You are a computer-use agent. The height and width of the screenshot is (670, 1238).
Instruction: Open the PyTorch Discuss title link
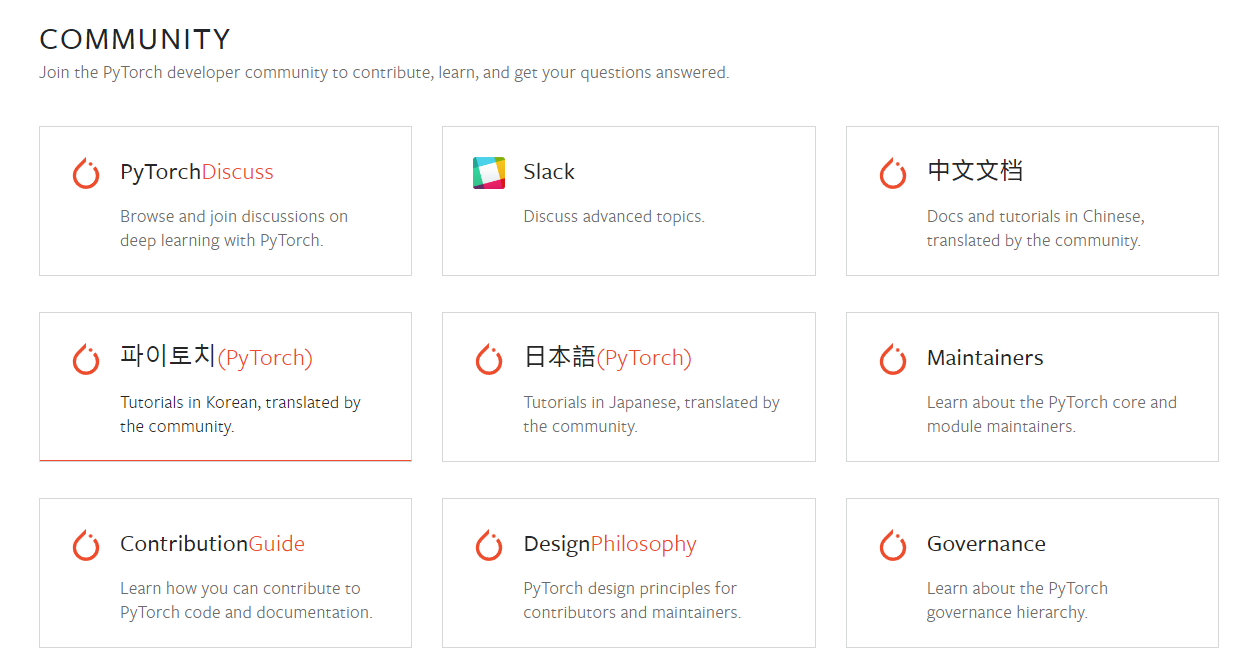[x=196, y=172]
